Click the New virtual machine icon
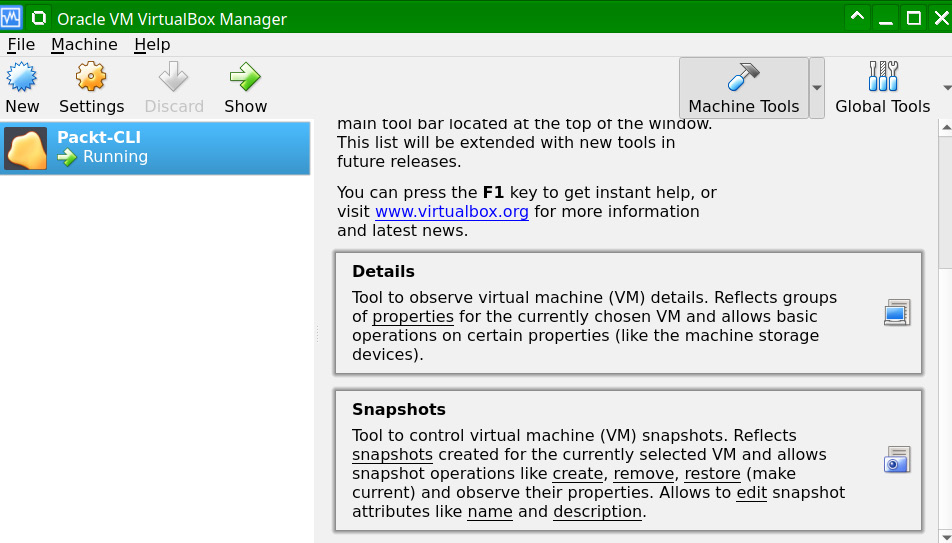Viewport: 952px width, 543px height. (x=22, y=78)
